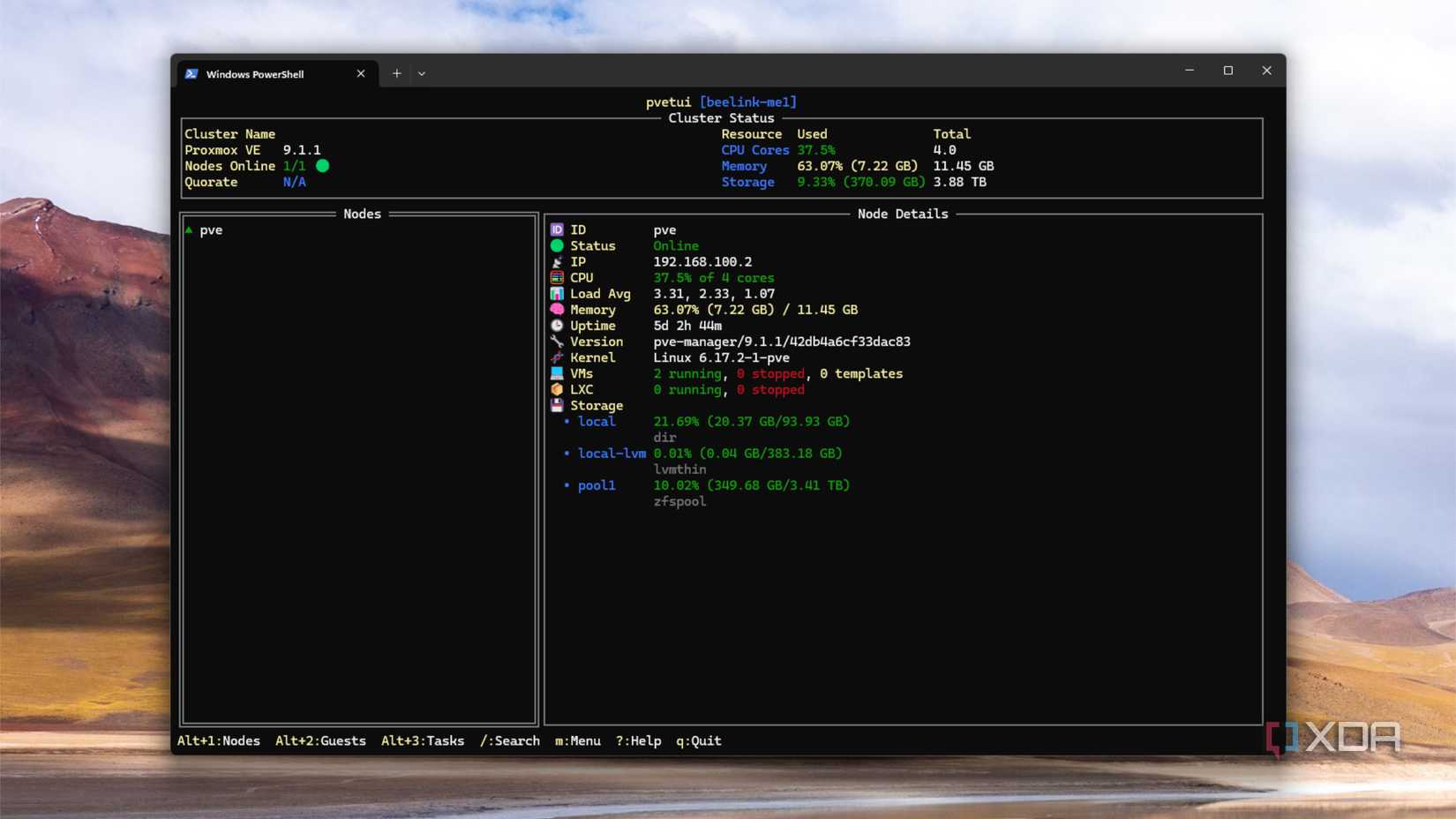Screen dimensions: 1456x819
Task: Click the green Online status indicator dot
Action: click(557, 245)
